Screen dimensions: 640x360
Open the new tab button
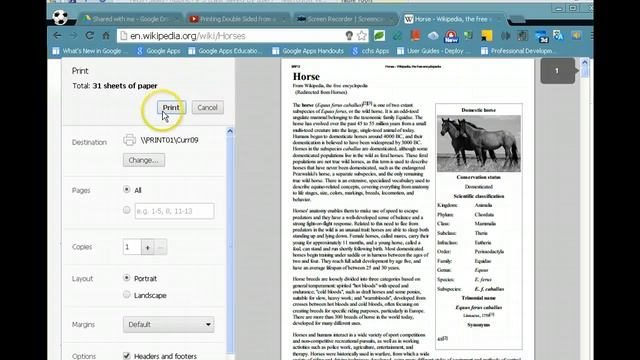(517, 19)
